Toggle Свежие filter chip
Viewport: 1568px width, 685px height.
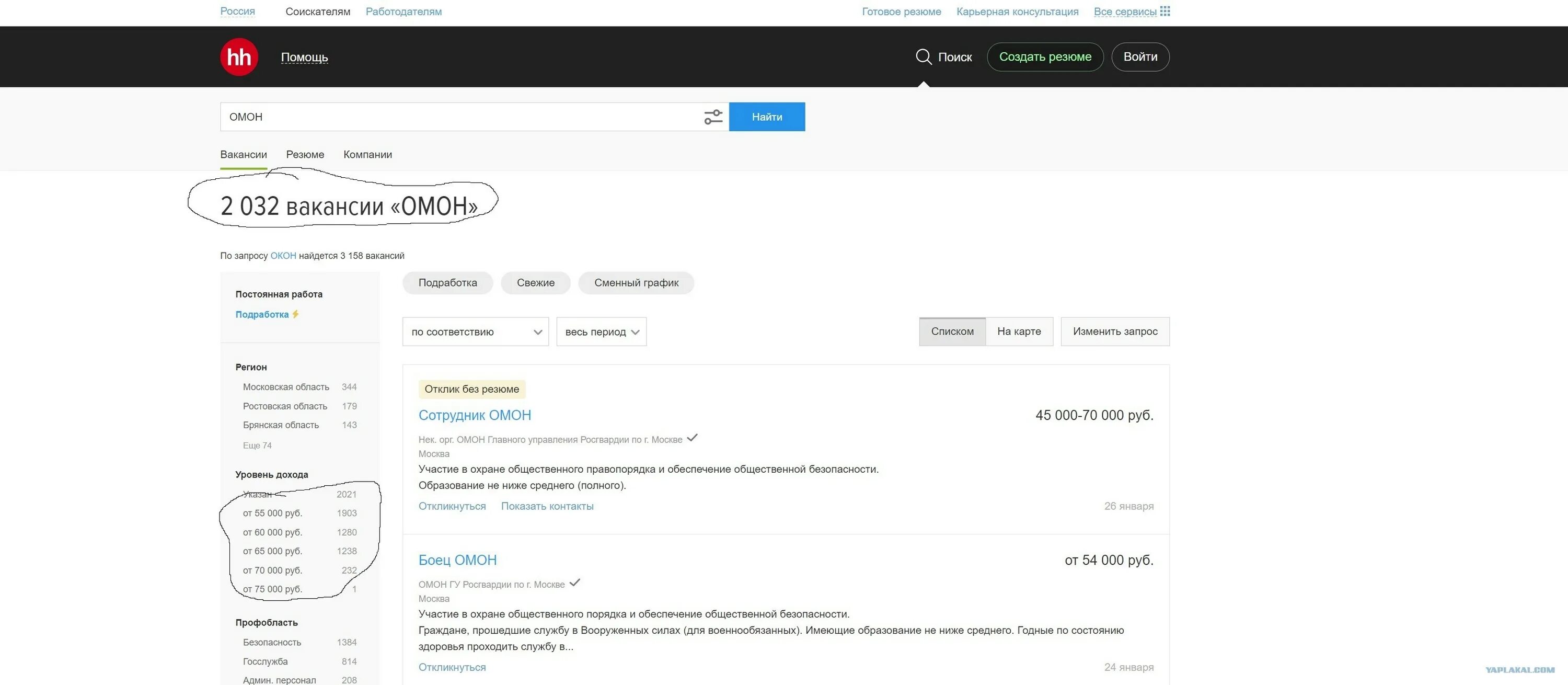point(536,282)
